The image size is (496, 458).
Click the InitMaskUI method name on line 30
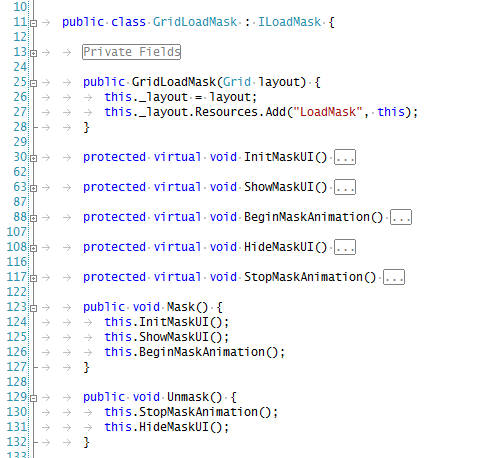click(279, 157)
